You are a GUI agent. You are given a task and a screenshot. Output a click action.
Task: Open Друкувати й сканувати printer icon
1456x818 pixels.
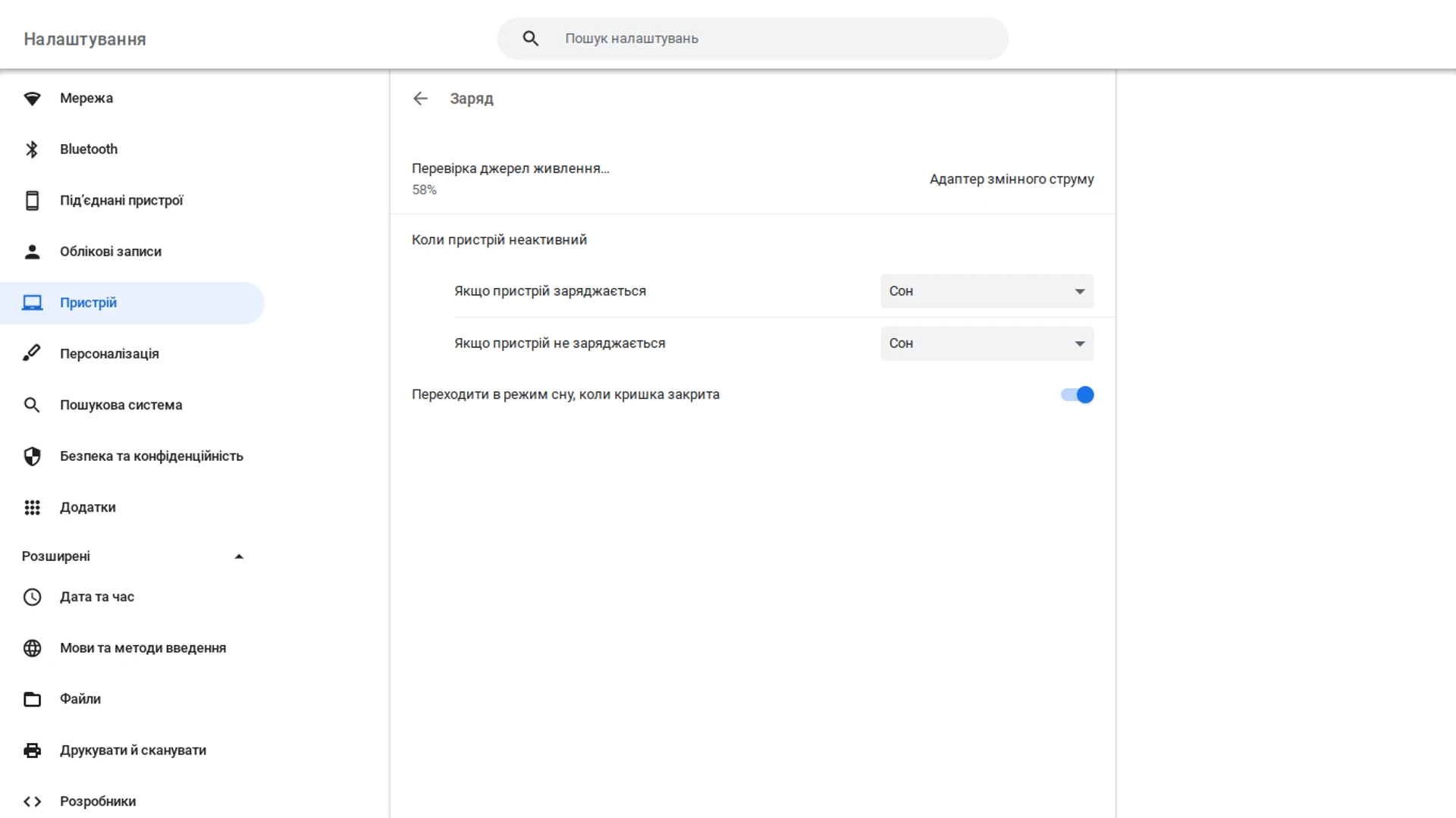tap(32, 750)
